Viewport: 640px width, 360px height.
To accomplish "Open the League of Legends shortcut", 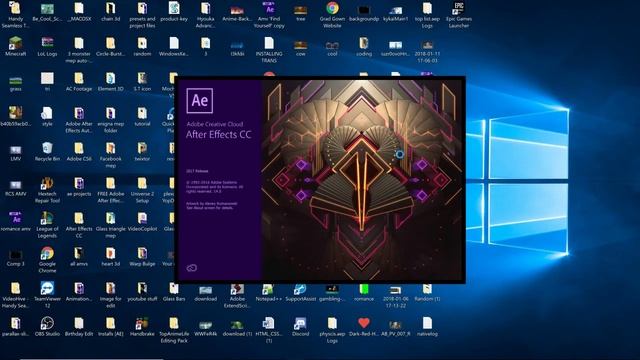I will tap(47, 225).
